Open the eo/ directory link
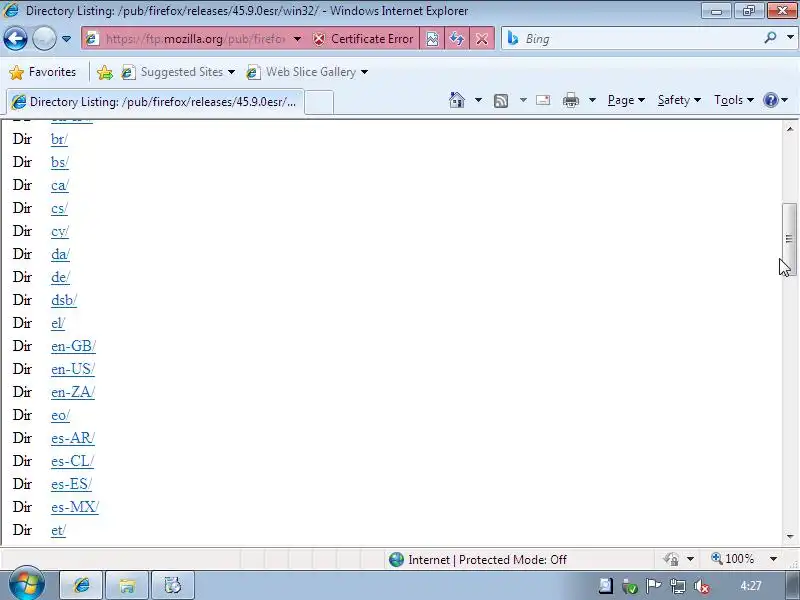This screenshot has height=600, width=800. [60, 415]
